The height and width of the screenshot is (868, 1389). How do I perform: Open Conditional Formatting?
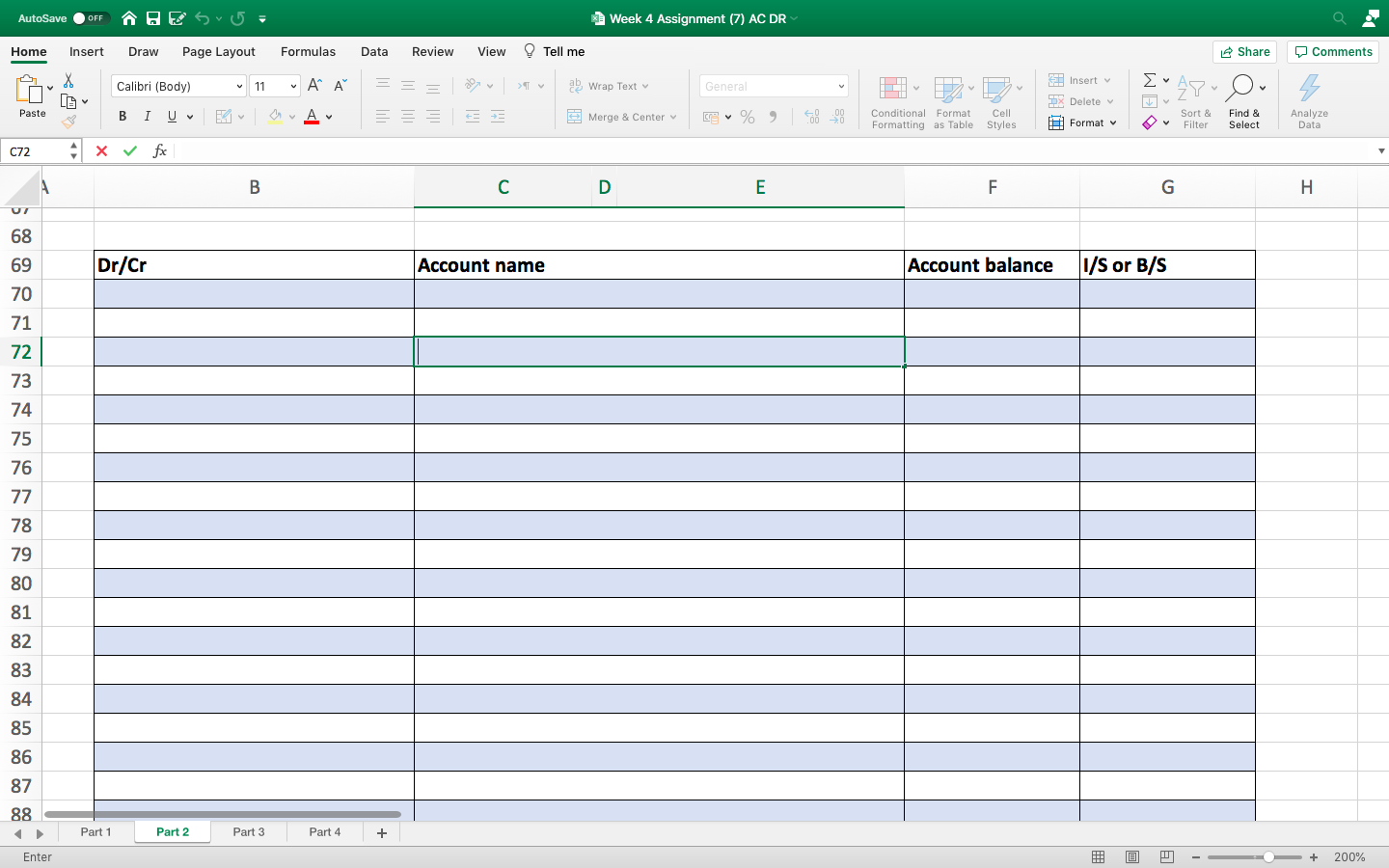pos(897,101)
